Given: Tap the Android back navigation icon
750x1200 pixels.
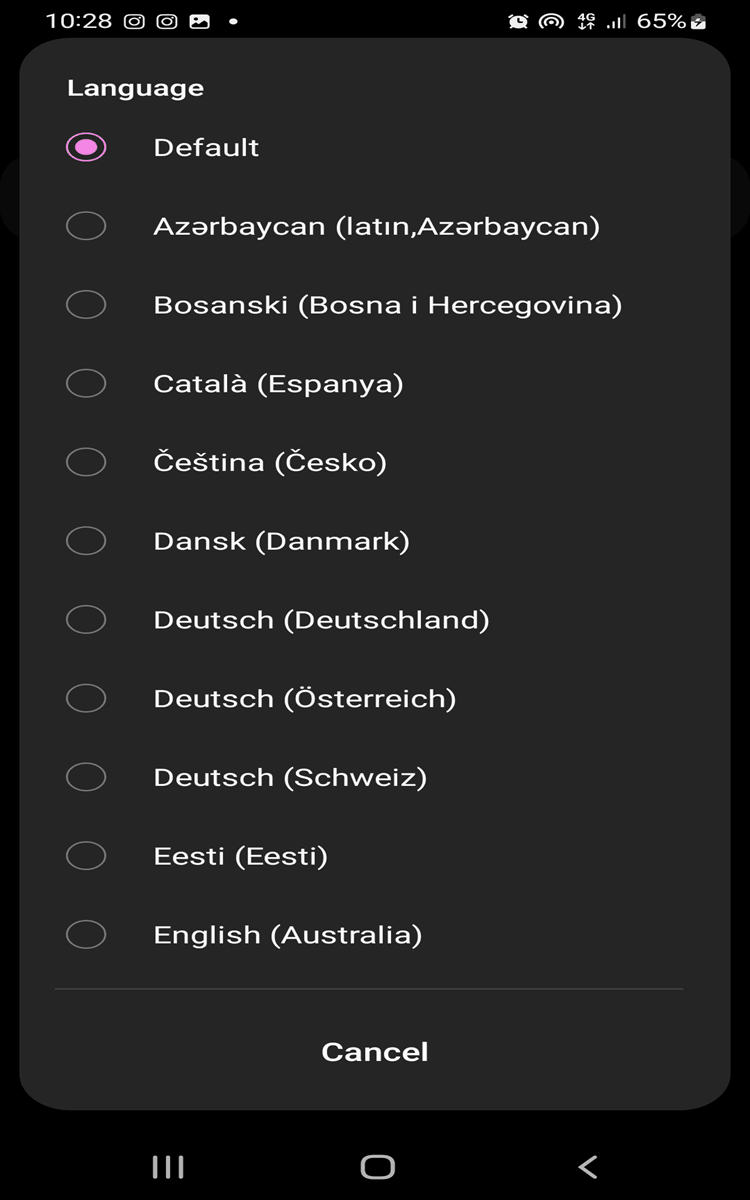Looking at the screenshot, I should [x=588, y=1166].
